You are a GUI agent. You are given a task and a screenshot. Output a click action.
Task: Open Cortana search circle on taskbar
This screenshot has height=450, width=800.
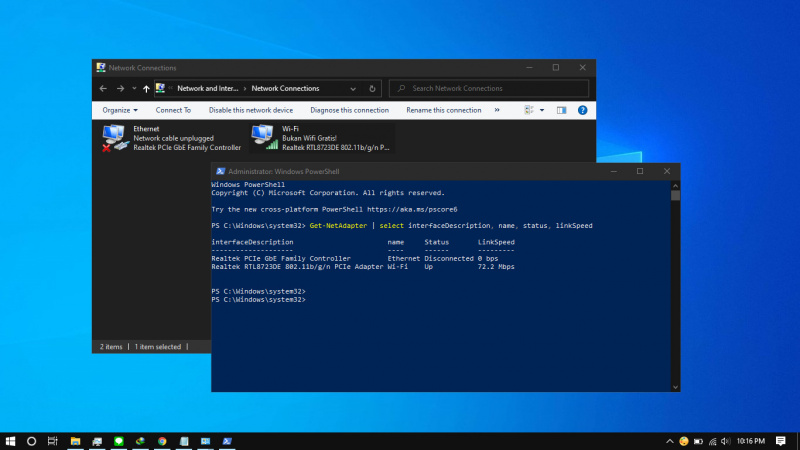point(31,441)
